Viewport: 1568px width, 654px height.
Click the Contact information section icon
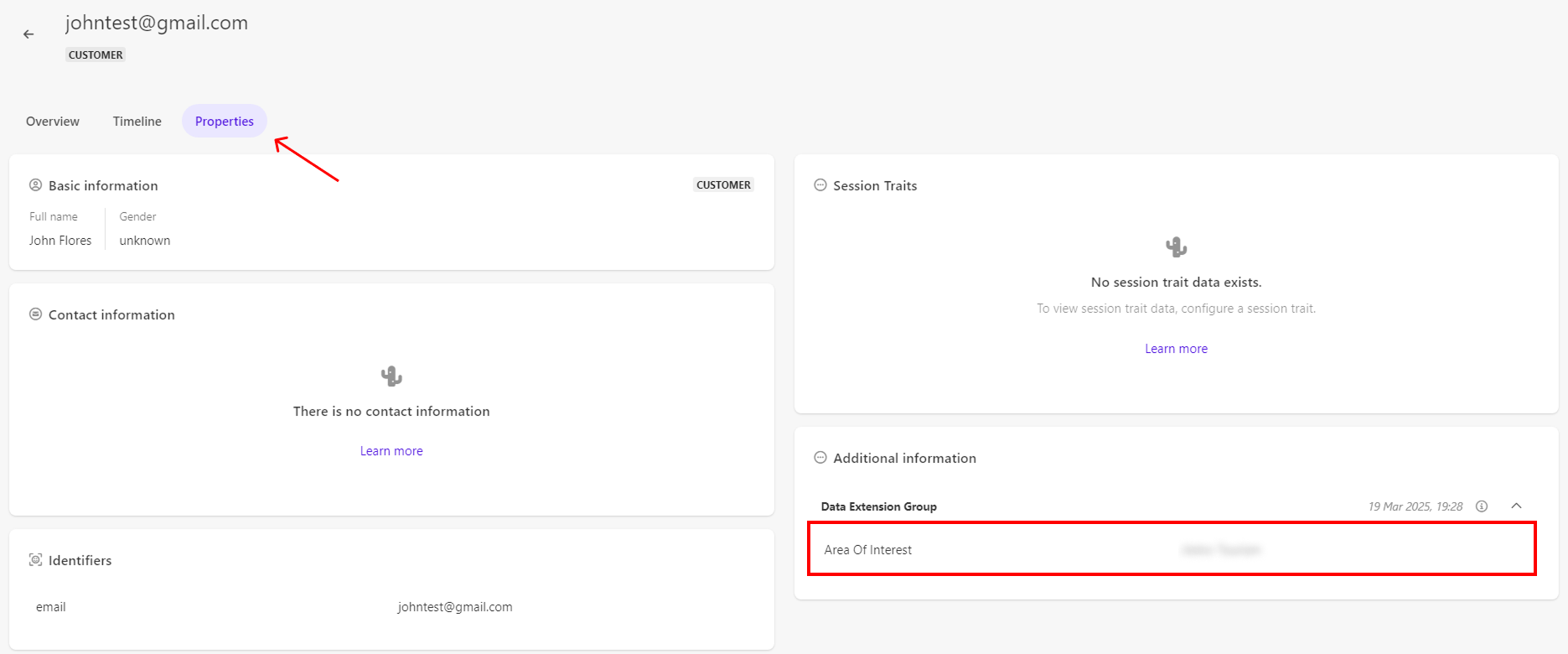coord(35,314)
